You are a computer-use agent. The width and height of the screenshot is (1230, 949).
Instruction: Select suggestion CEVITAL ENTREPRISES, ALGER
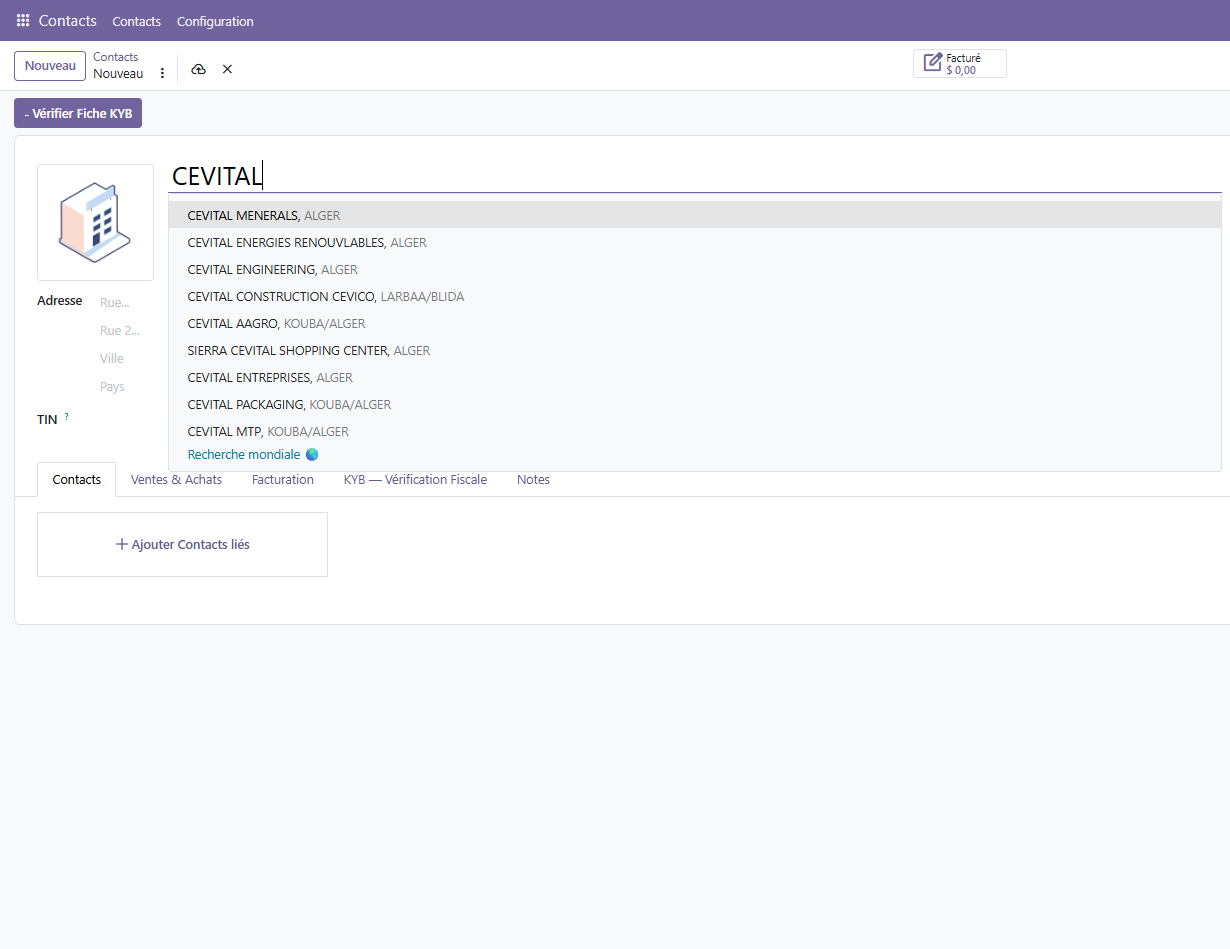coord(695,377)
